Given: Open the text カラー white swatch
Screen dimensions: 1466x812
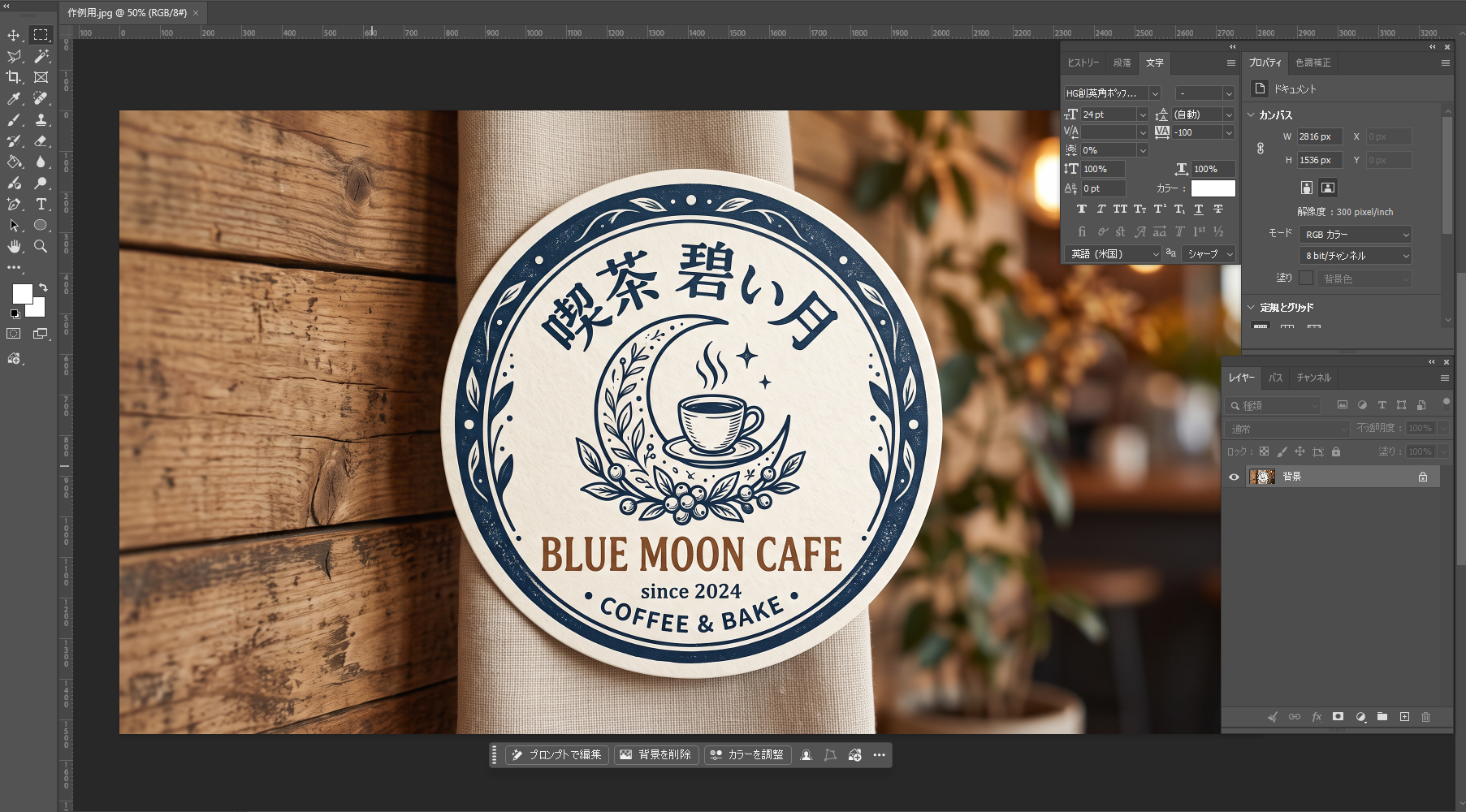Looking at the screenshot, I should coord(1213,188).
